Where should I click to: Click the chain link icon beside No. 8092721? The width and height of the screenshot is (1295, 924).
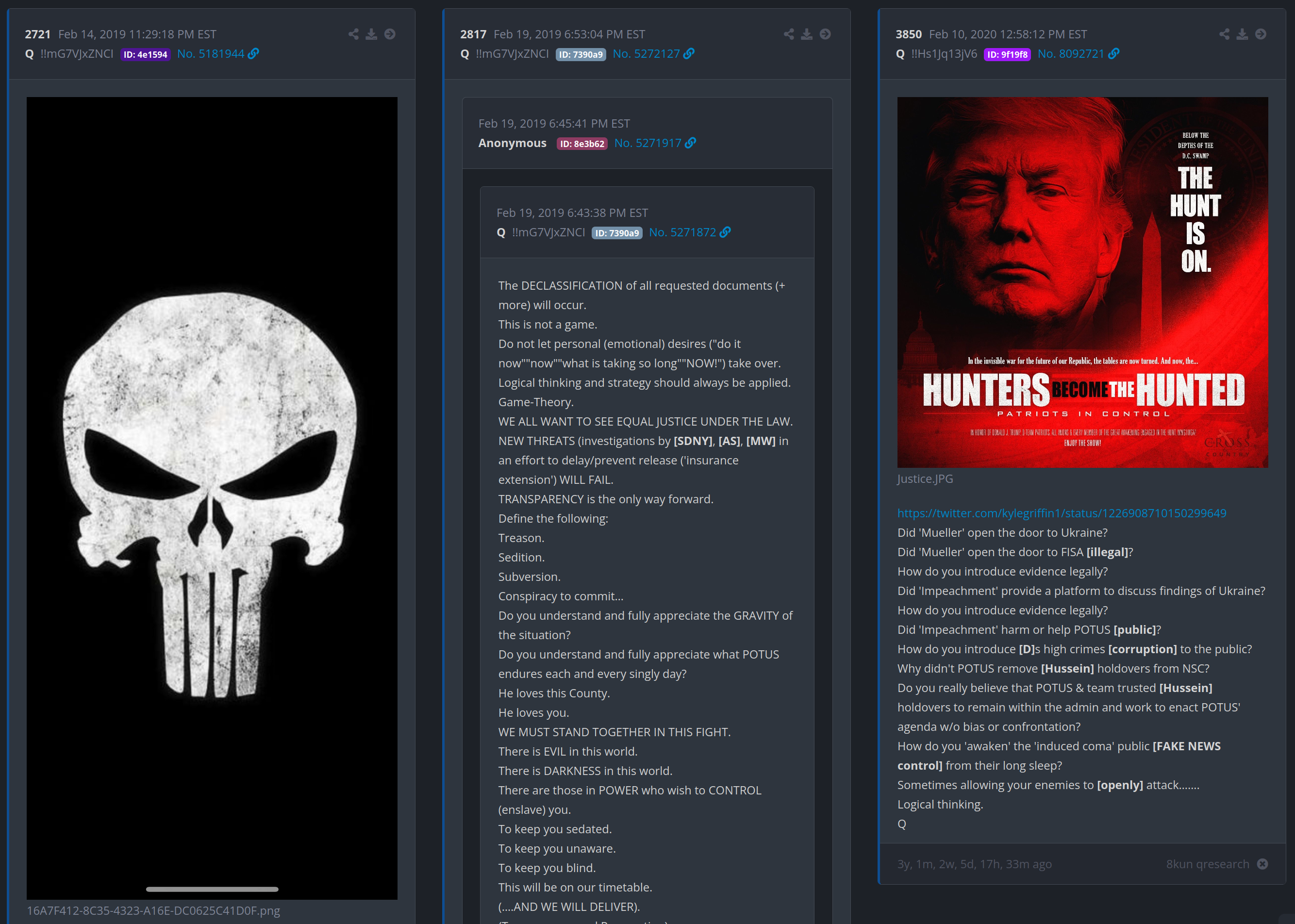(1114, 53)
